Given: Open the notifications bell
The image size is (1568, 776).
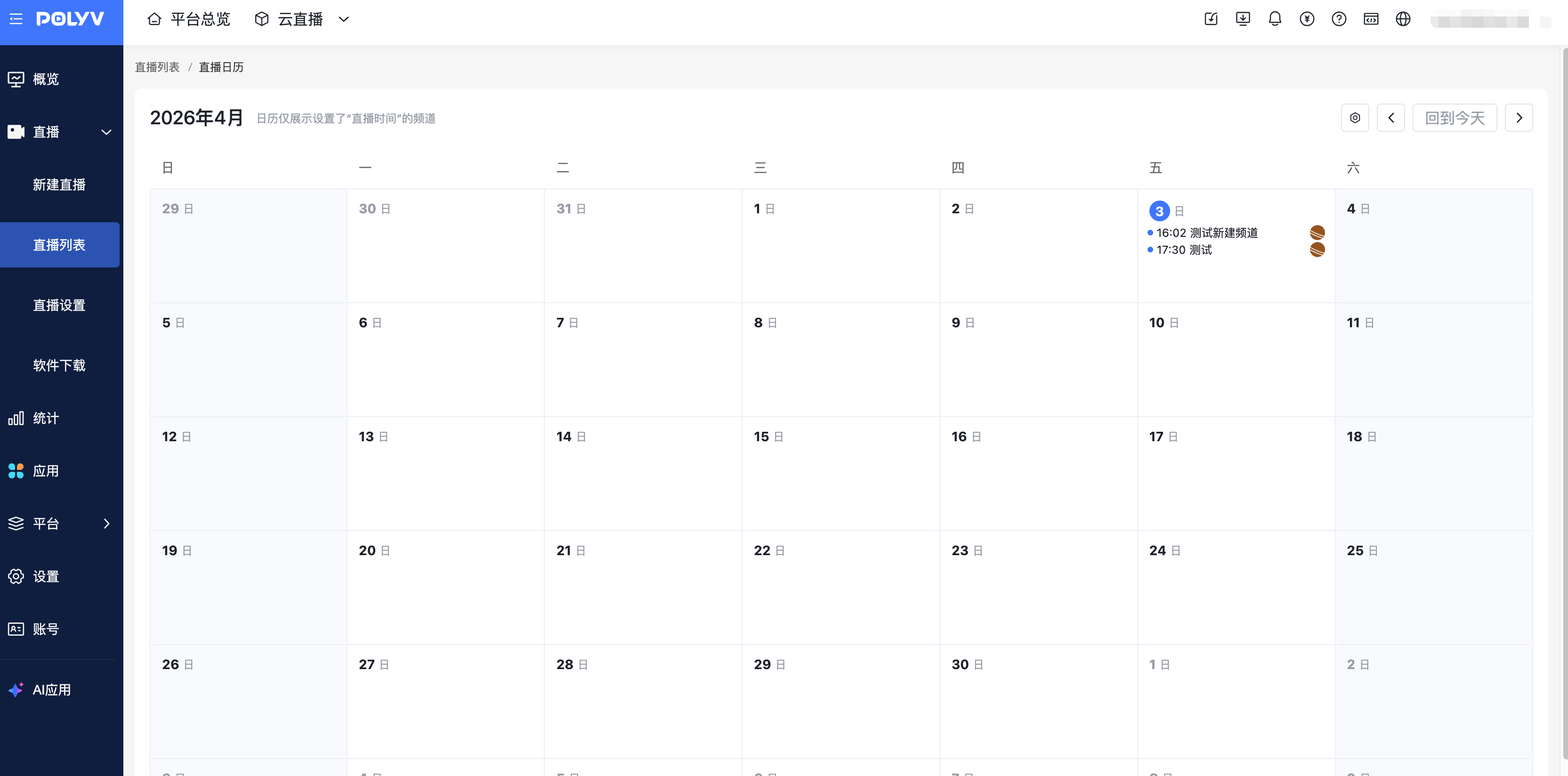Looking at the screenshot, I should coord(1275,19).
